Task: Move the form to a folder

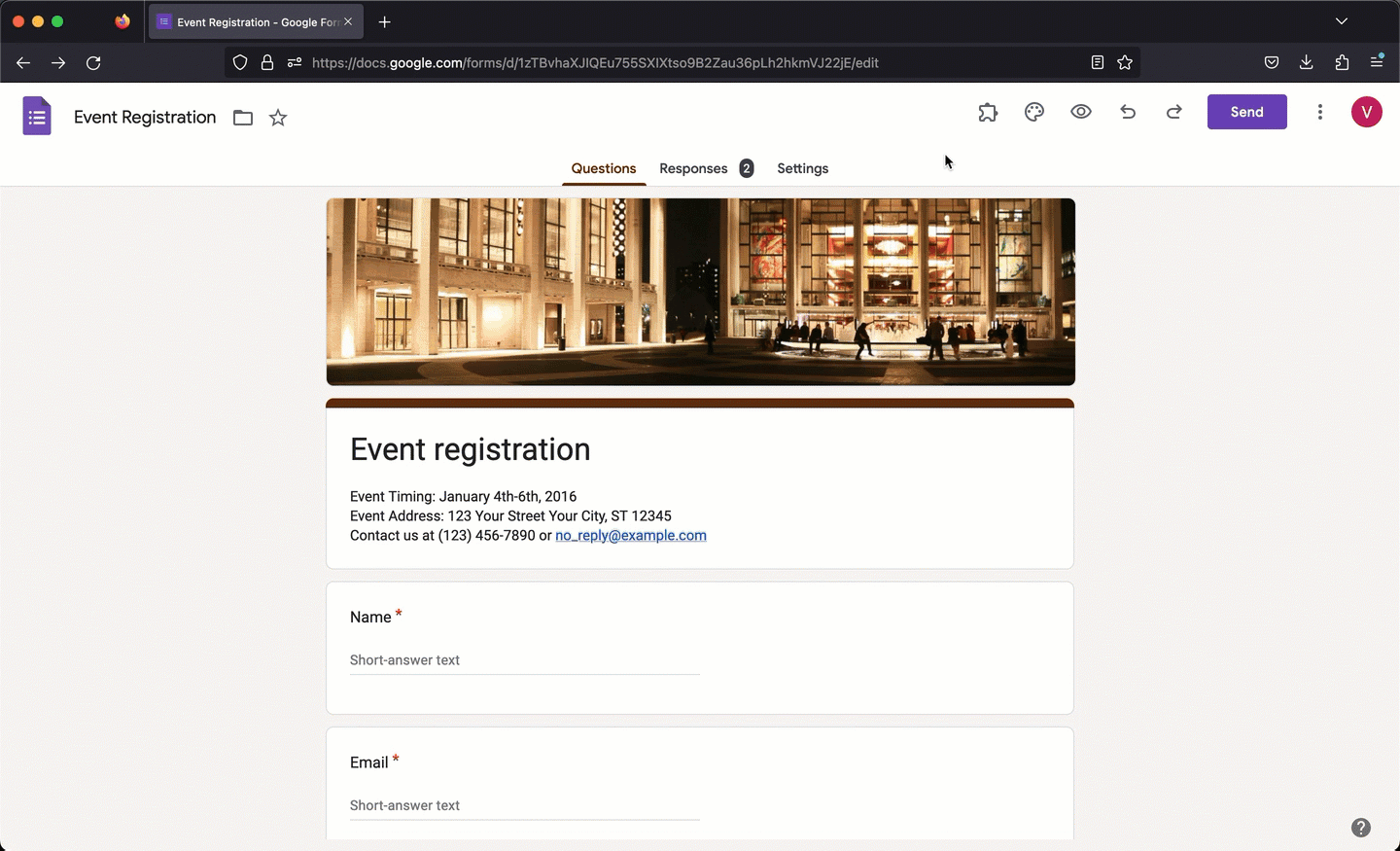Action: point(242,118)
